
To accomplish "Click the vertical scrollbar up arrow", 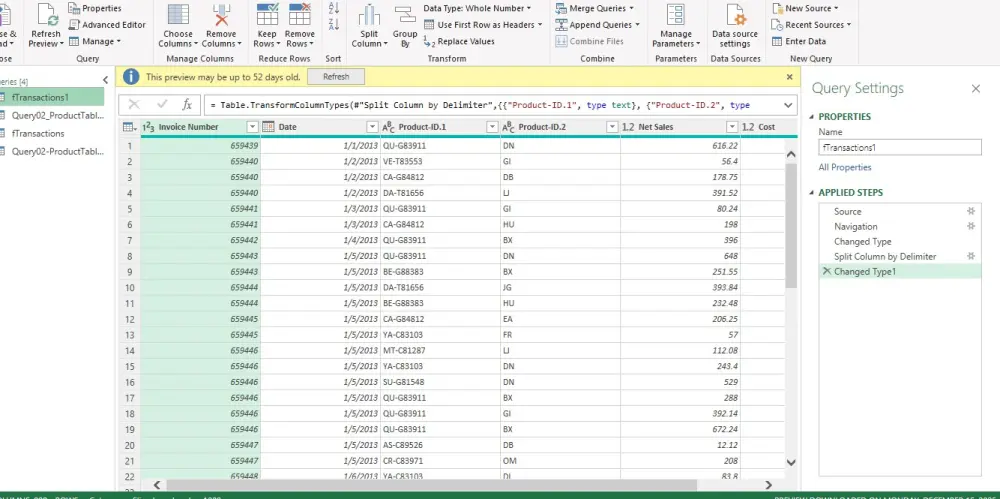I will point(791,154).
